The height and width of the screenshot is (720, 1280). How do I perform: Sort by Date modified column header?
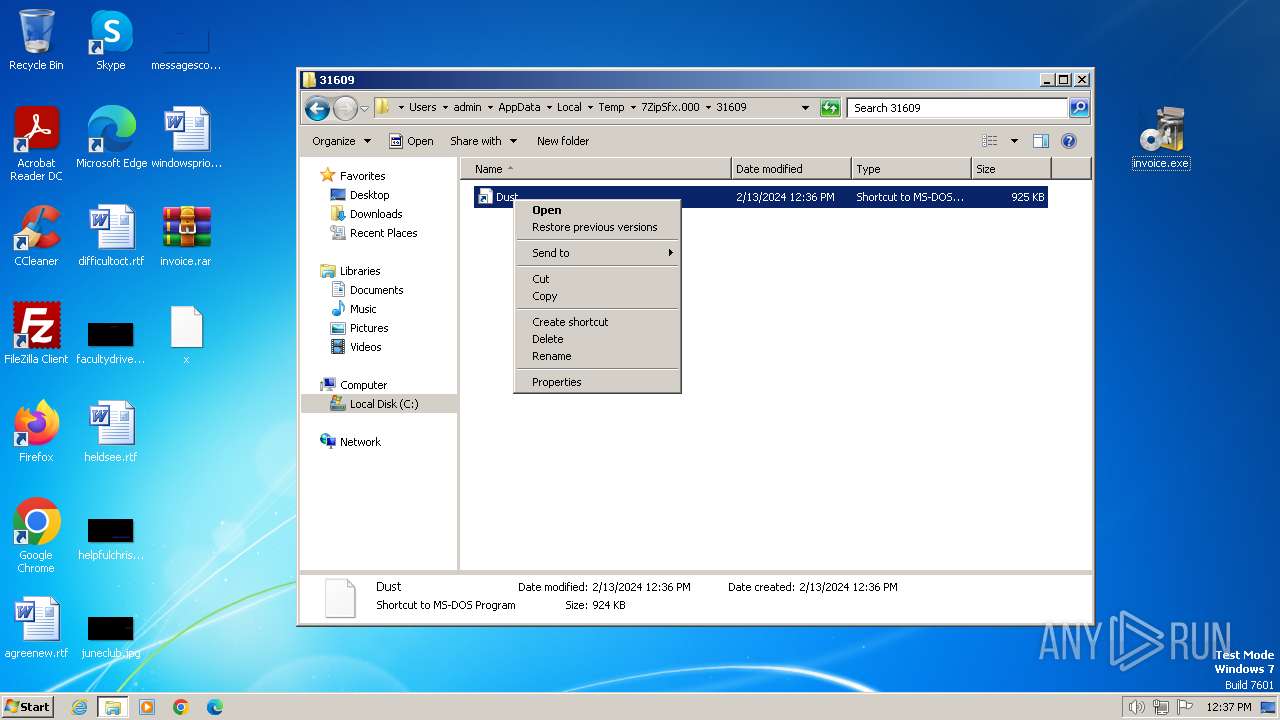click(791, 169)
